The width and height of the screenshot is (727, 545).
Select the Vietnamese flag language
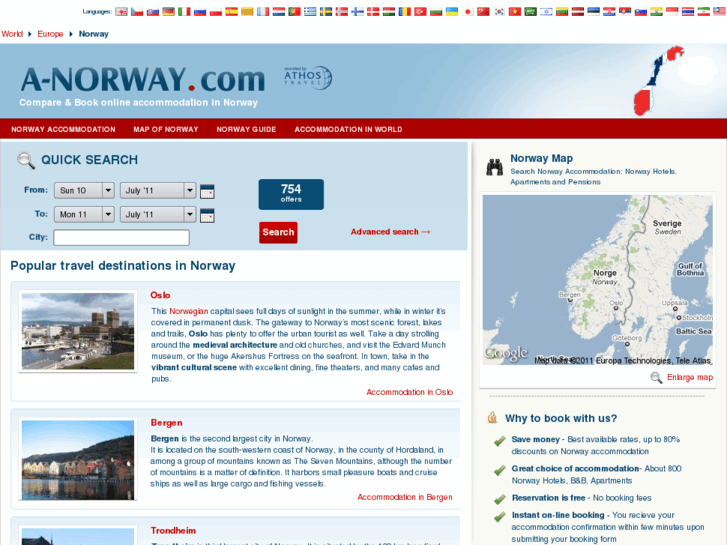515,12
